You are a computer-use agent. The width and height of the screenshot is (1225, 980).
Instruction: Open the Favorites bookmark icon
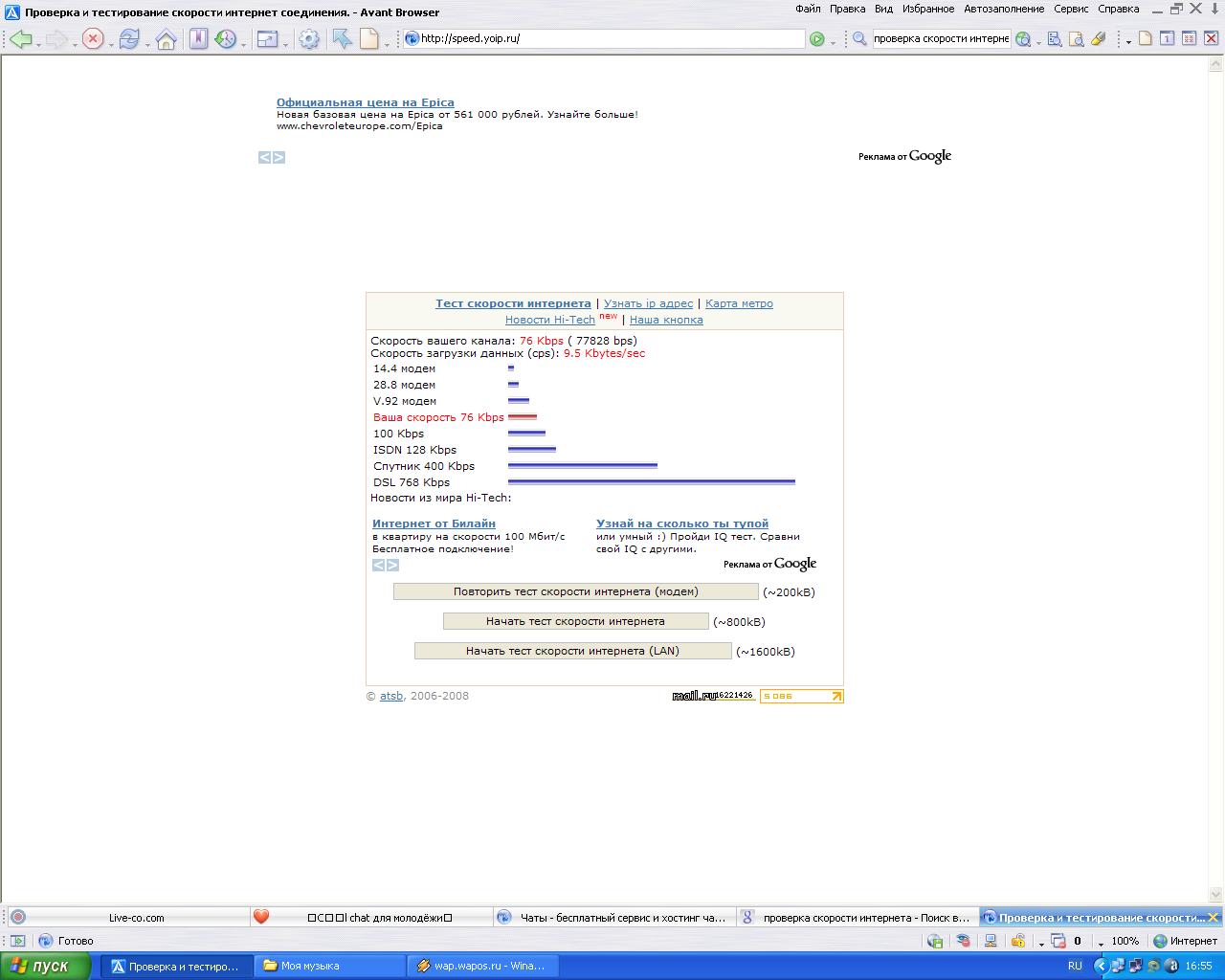198,39
